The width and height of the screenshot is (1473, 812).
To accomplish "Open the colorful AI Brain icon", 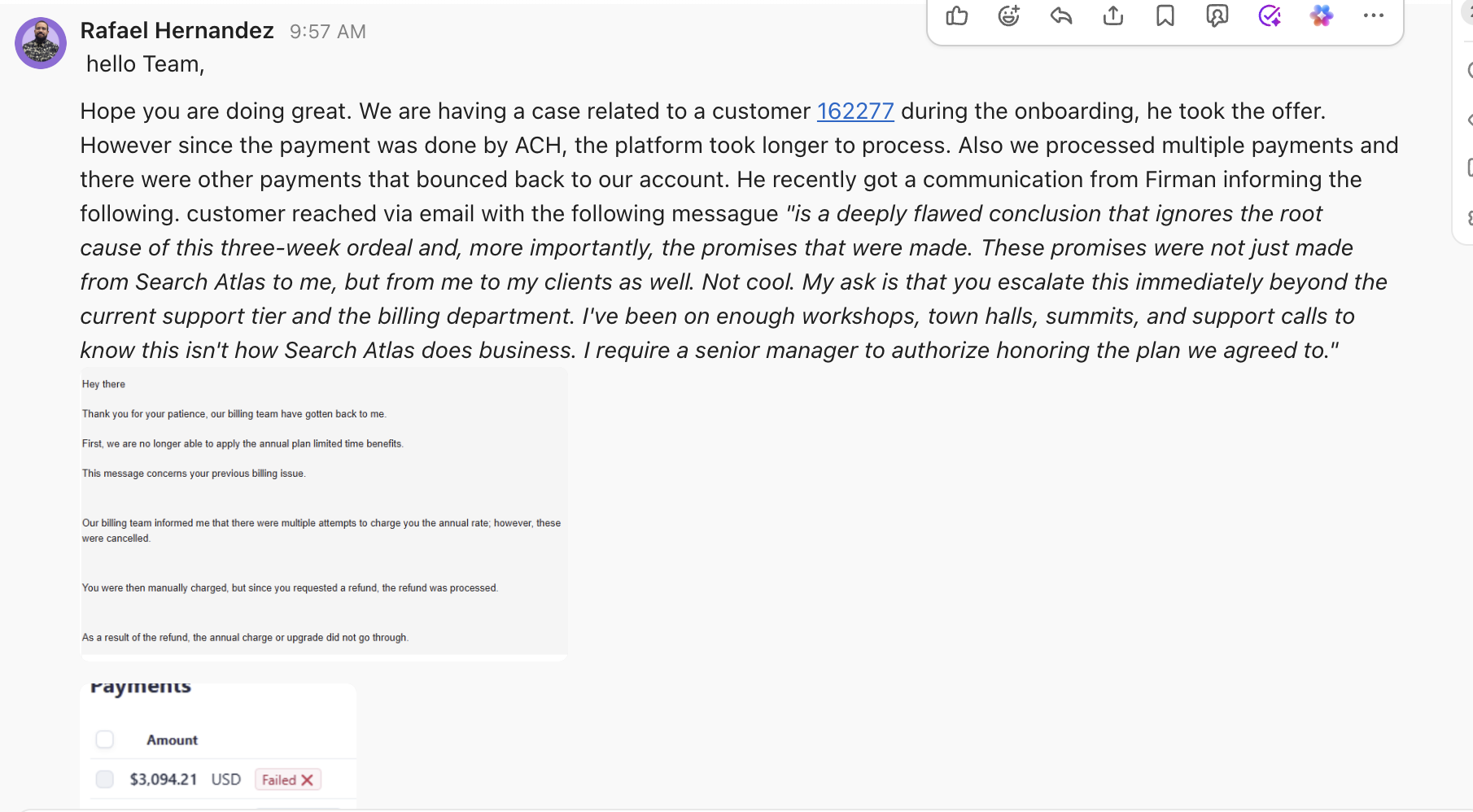I will (x=1322, y=15).
